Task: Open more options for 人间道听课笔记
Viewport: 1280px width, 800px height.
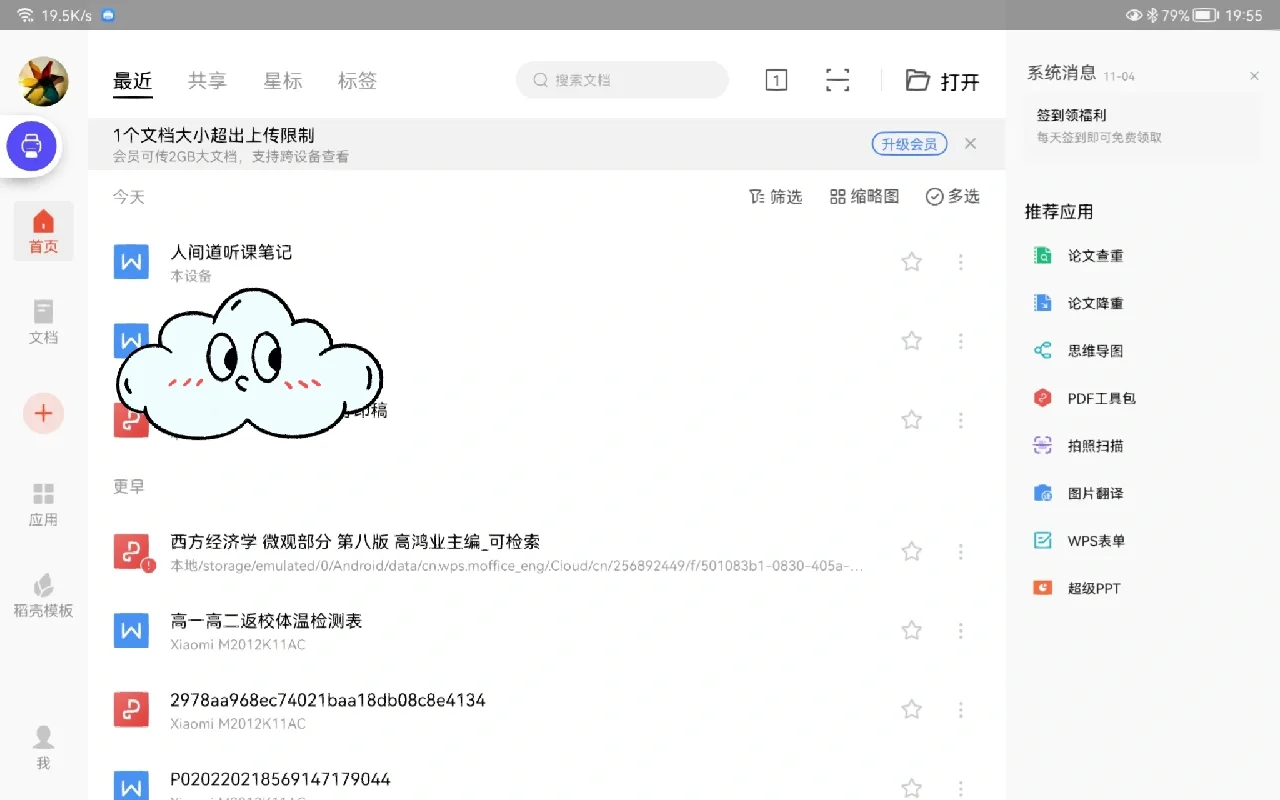Action: tap(960, 262)
